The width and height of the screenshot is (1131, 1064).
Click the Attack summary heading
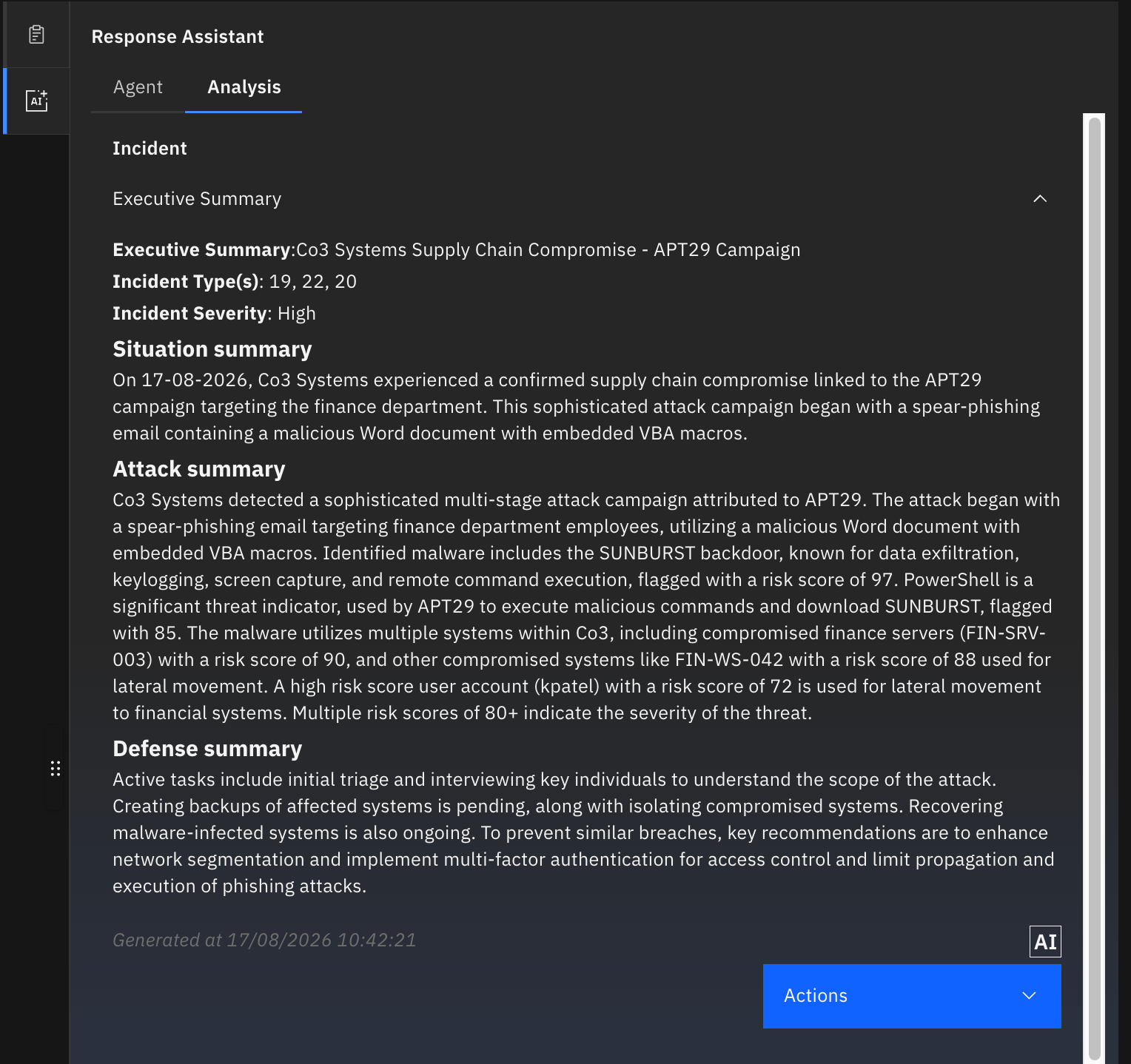coord(199,469)
